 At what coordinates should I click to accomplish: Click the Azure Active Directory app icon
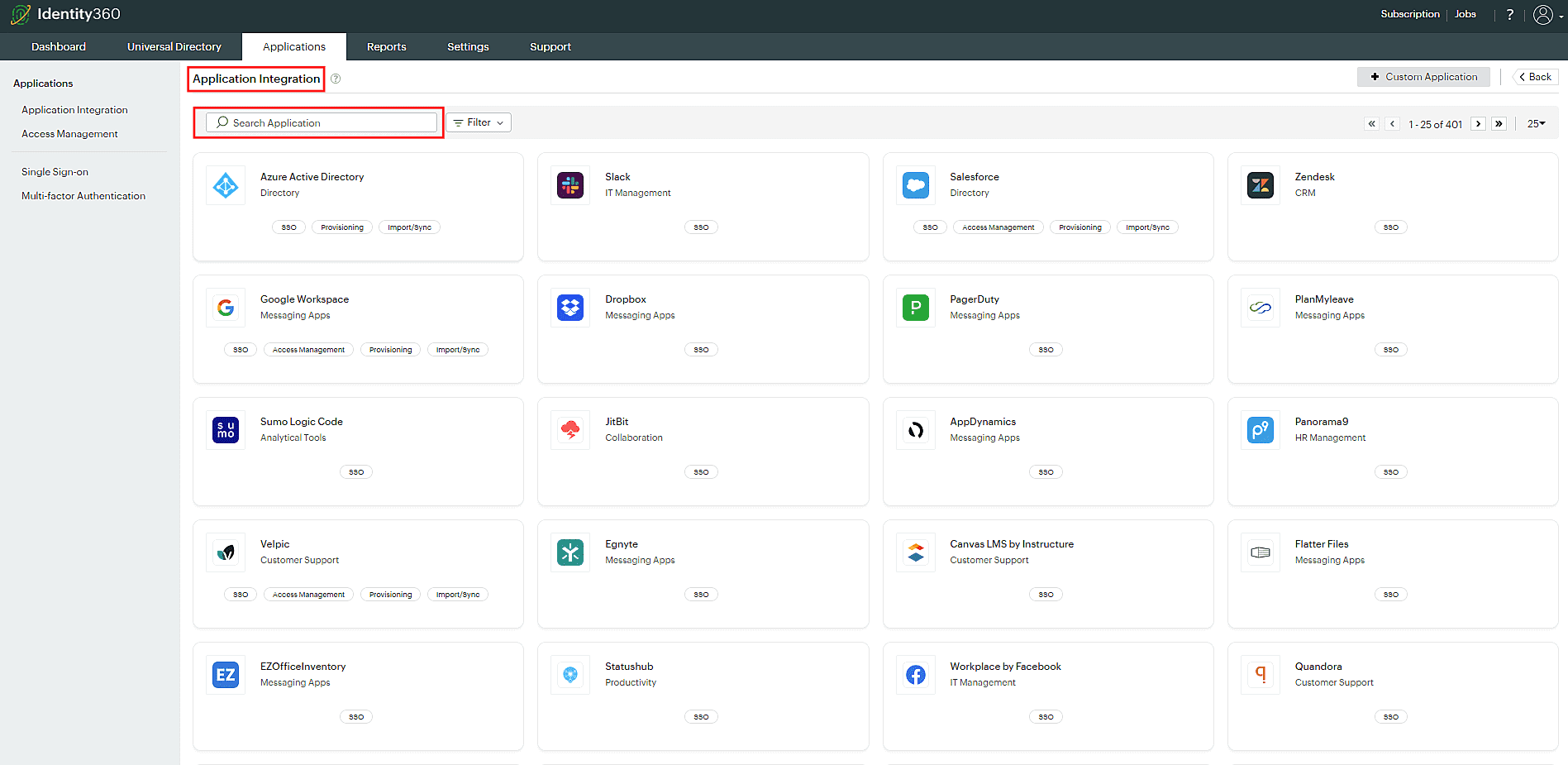pyautogui.click(x=226, y=185)
